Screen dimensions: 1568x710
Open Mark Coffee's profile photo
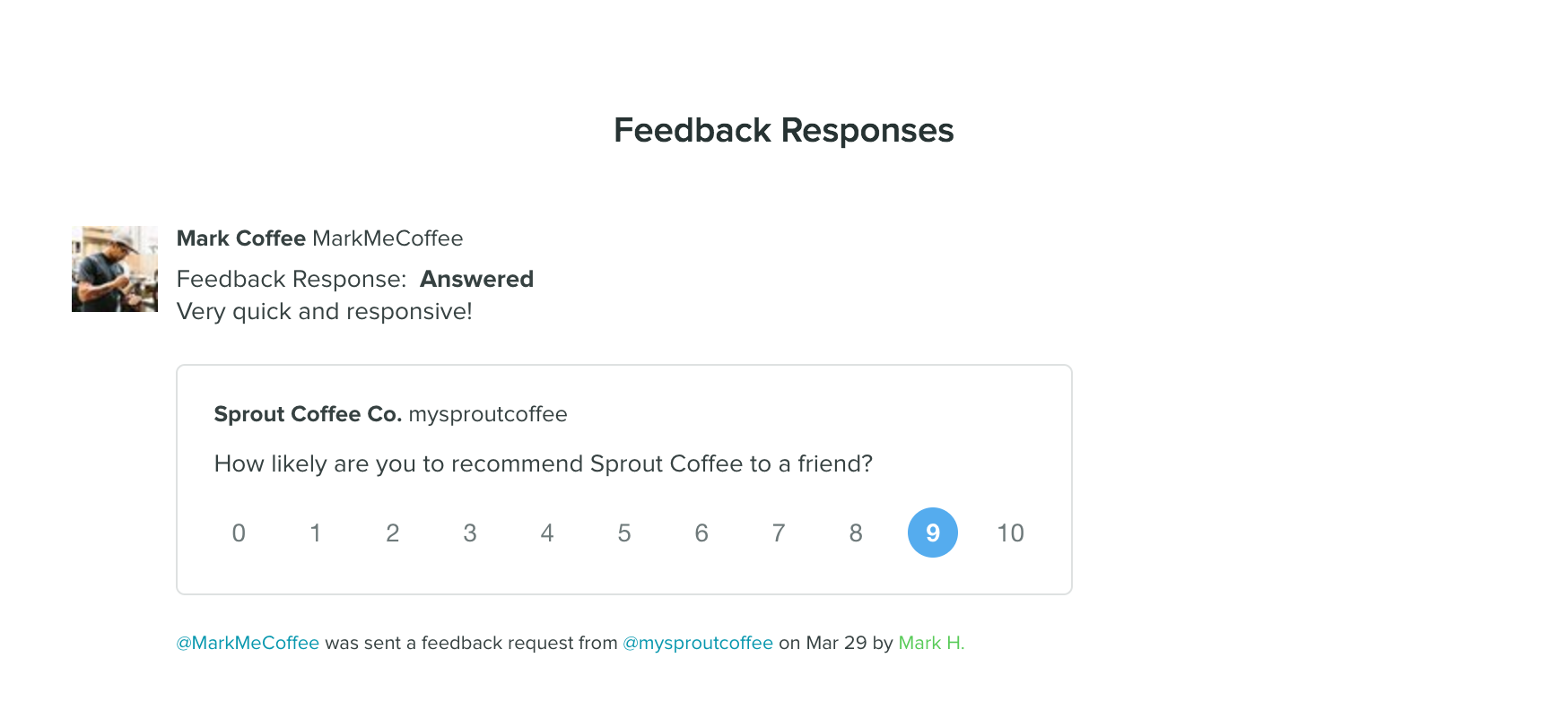115,269
